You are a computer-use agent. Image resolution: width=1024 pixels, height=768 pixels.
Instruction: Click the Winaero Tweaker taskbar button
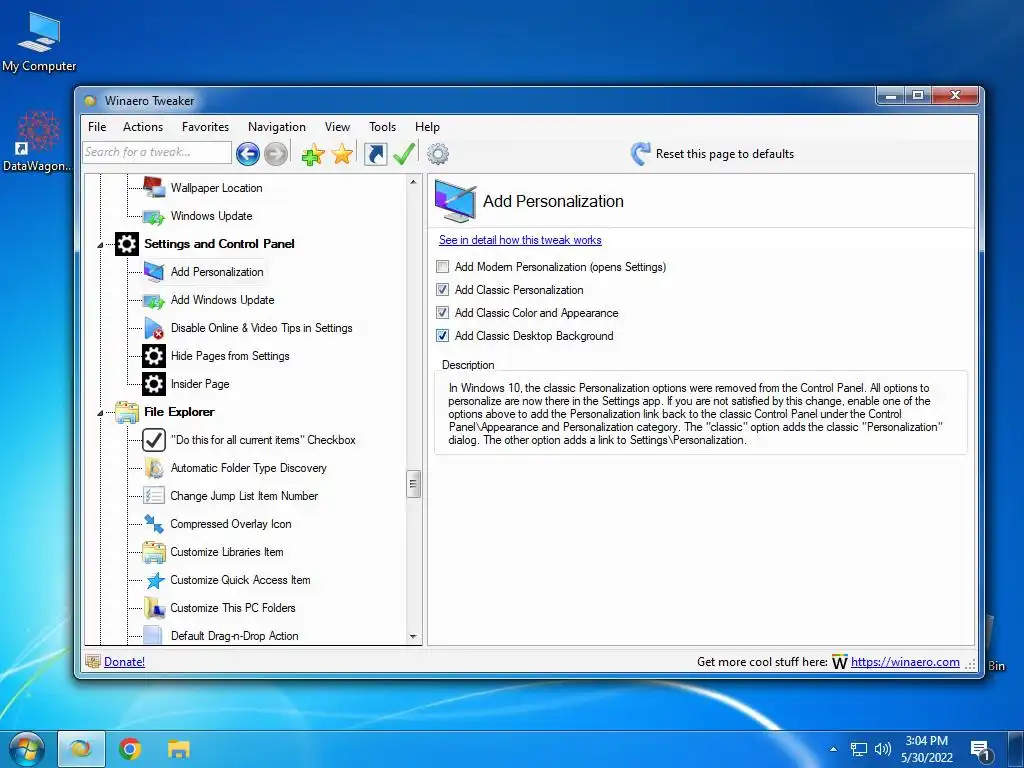coord(82,749)
